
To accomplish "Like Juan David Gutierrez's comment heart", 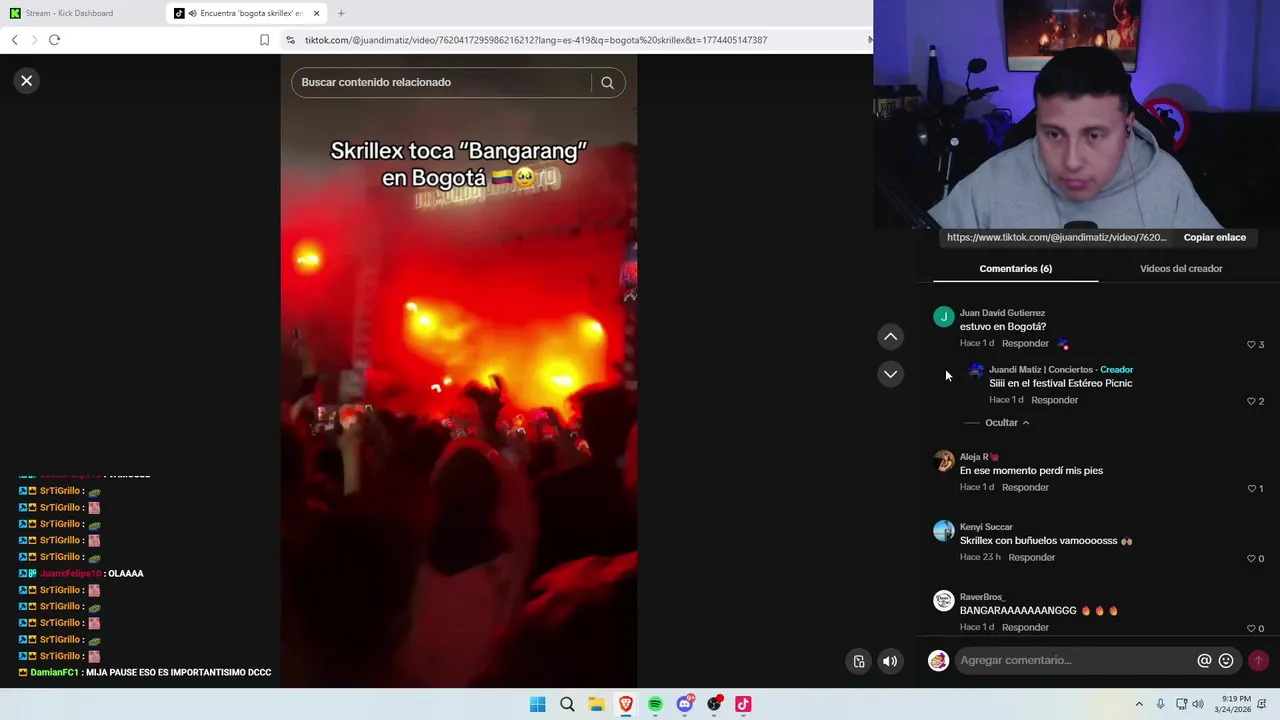I will 1251,344.
